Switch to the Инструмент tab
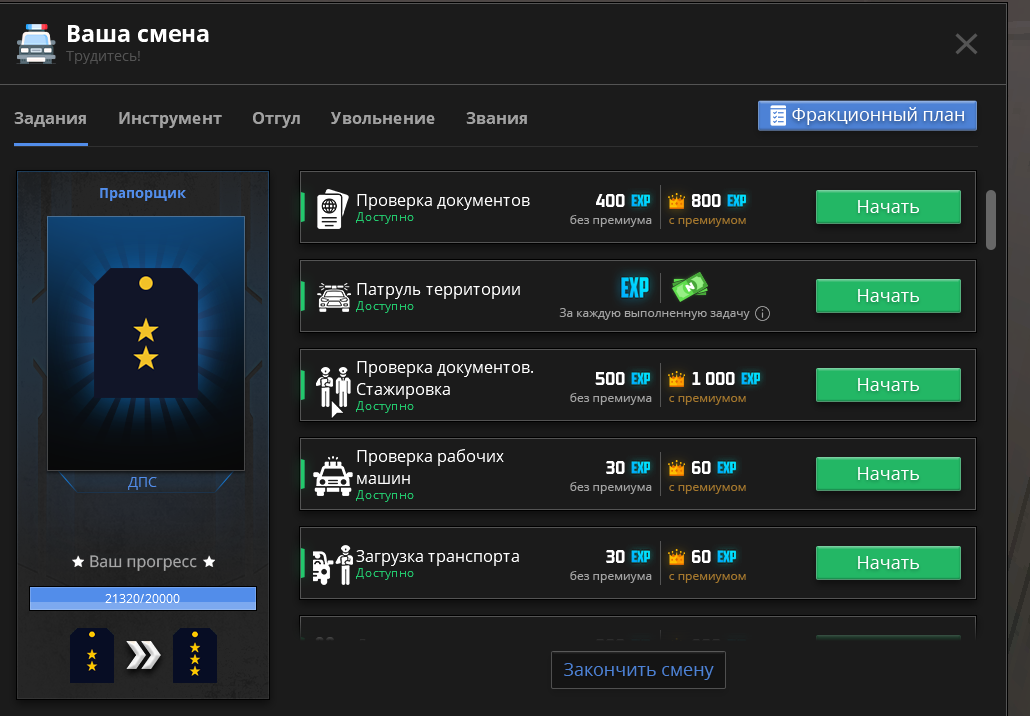Screen dimensions: 1030x716 coord(169,118)
